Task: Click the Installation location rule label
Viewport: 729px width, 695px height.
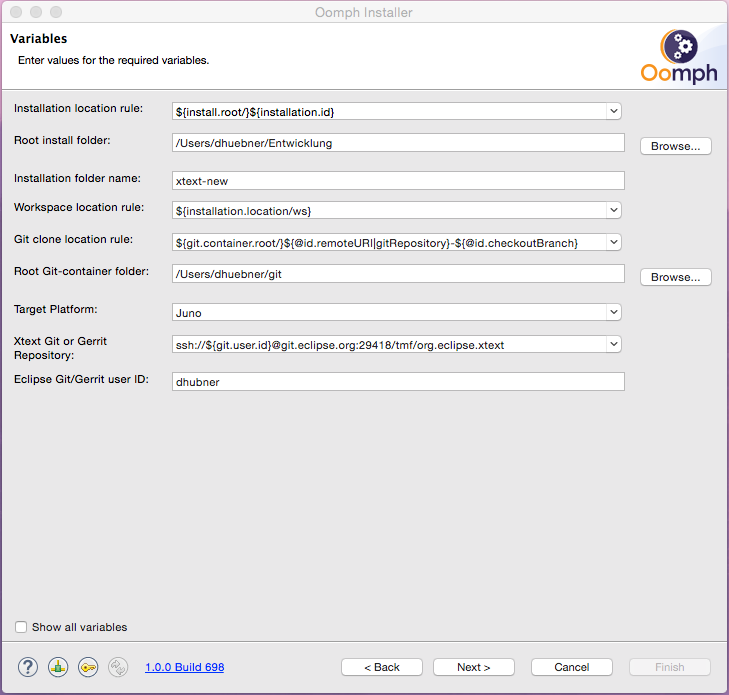Action: [79, 108]
